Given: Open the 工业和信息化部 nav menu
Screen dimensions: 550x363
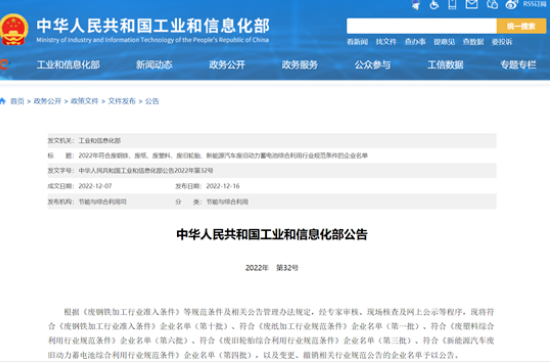Looking at the screenshot, I should pos(68,65).
